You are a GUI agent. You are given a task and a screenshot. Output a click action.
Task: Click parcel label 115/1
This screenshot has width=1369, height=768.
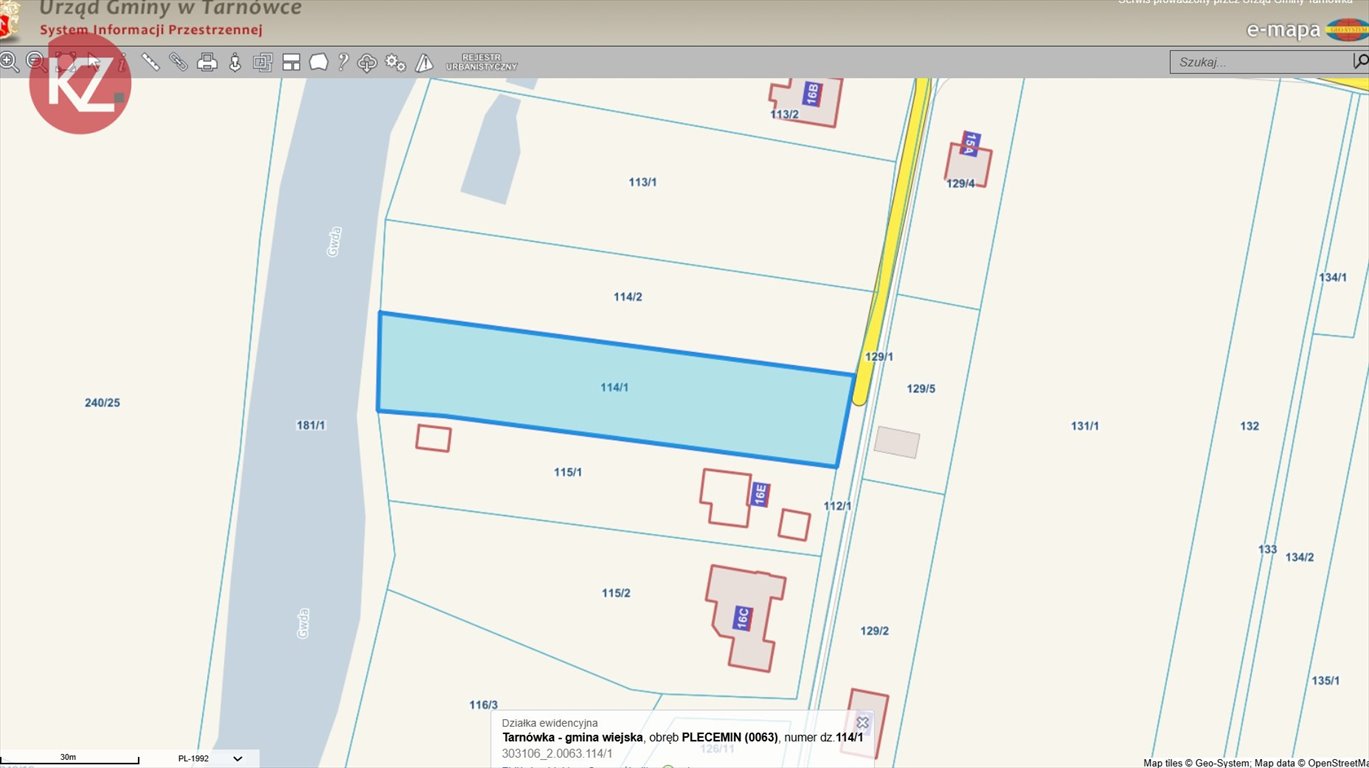[568, 472]
